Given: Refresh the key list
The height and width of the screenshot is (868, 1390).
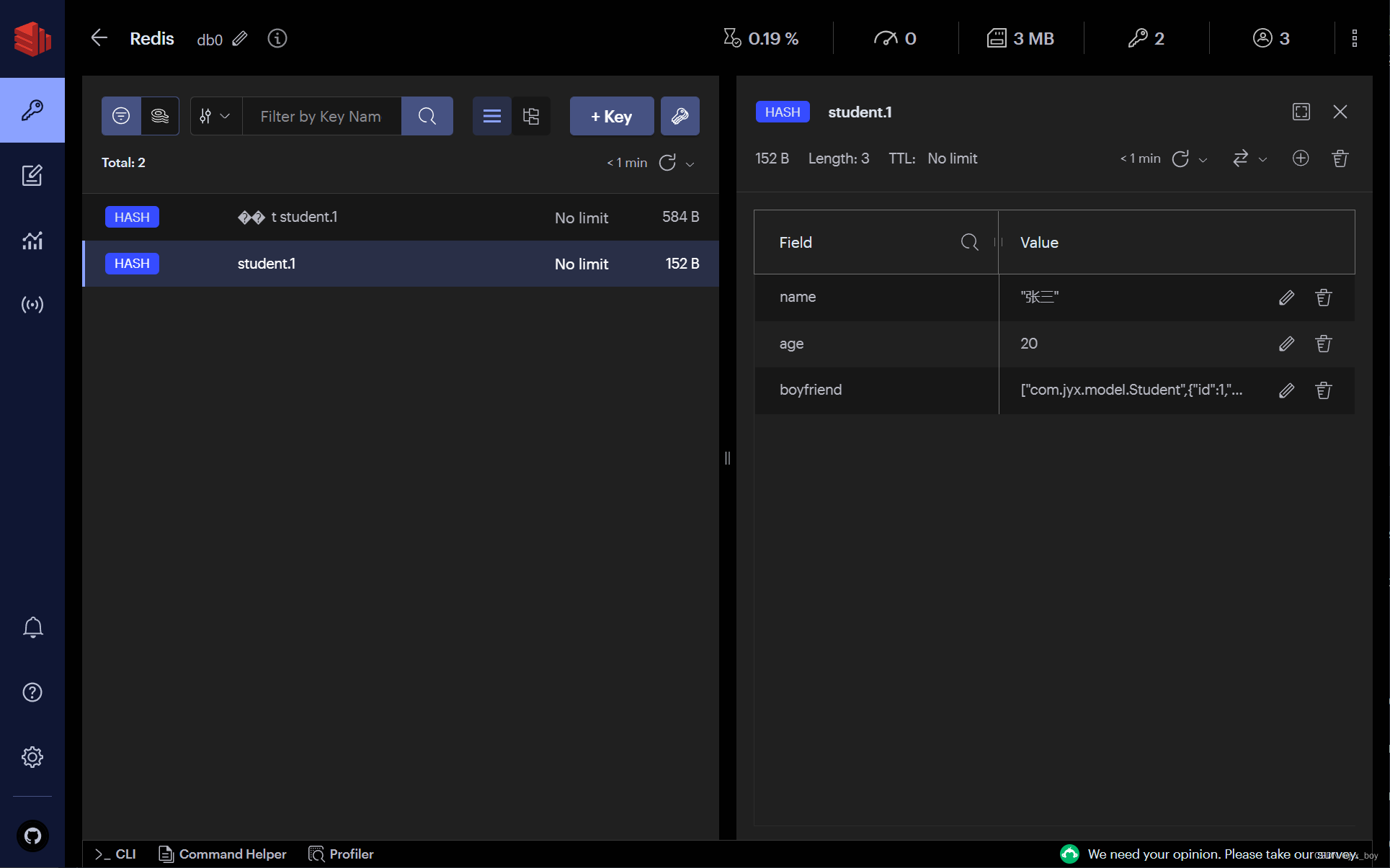Looking at the screenshot, I should point(667,163).
